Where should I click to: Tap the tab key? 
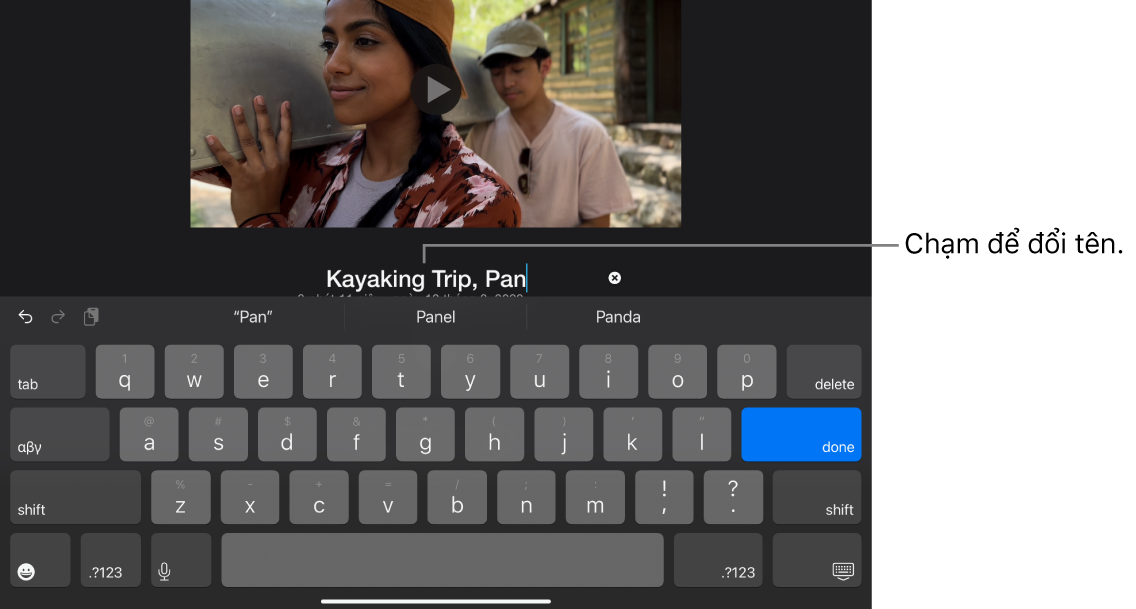point(48,371)
